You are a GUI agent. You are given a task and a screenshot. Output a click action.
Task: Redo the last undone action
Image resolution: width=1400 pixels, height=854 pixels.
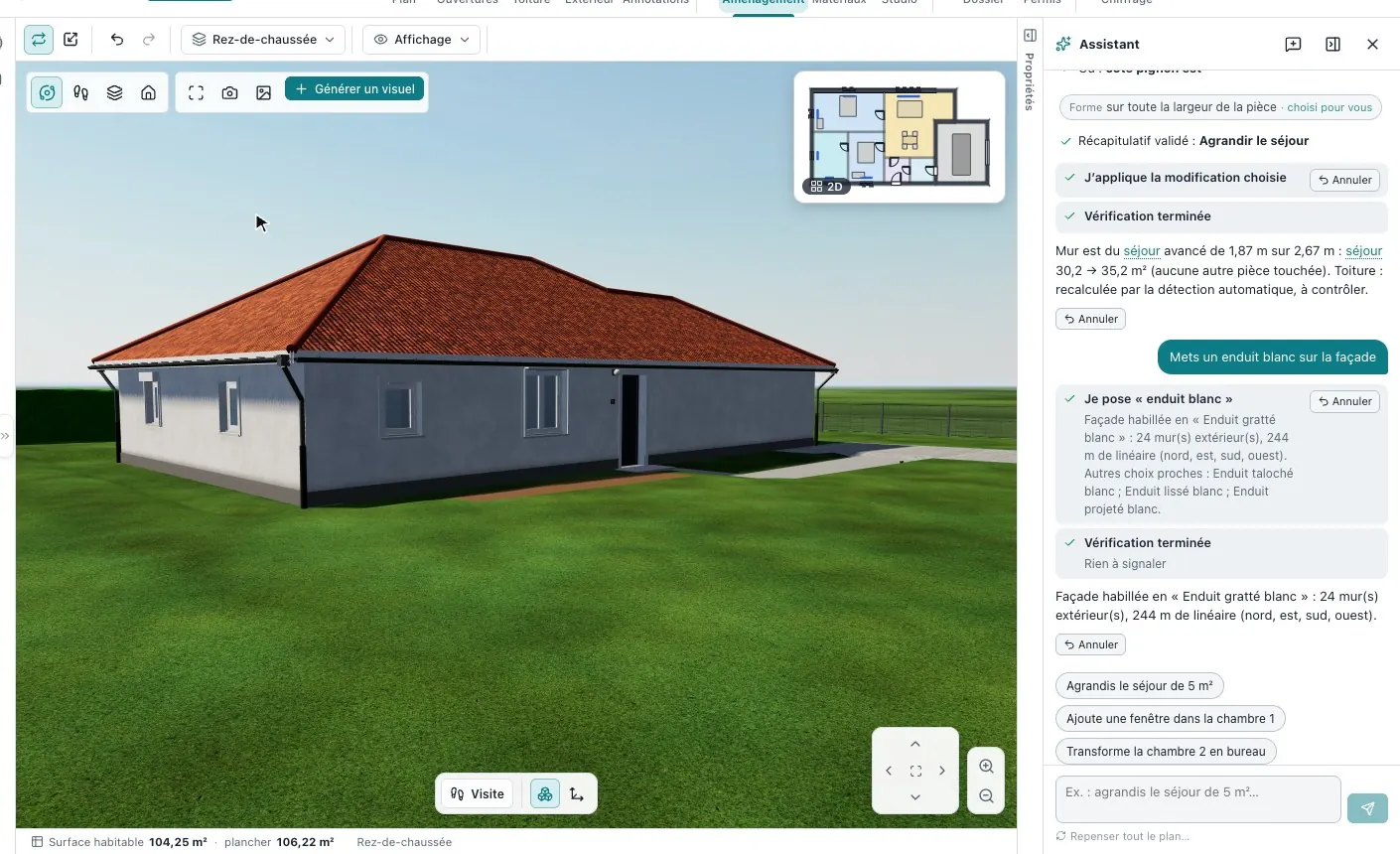point(149,40)
